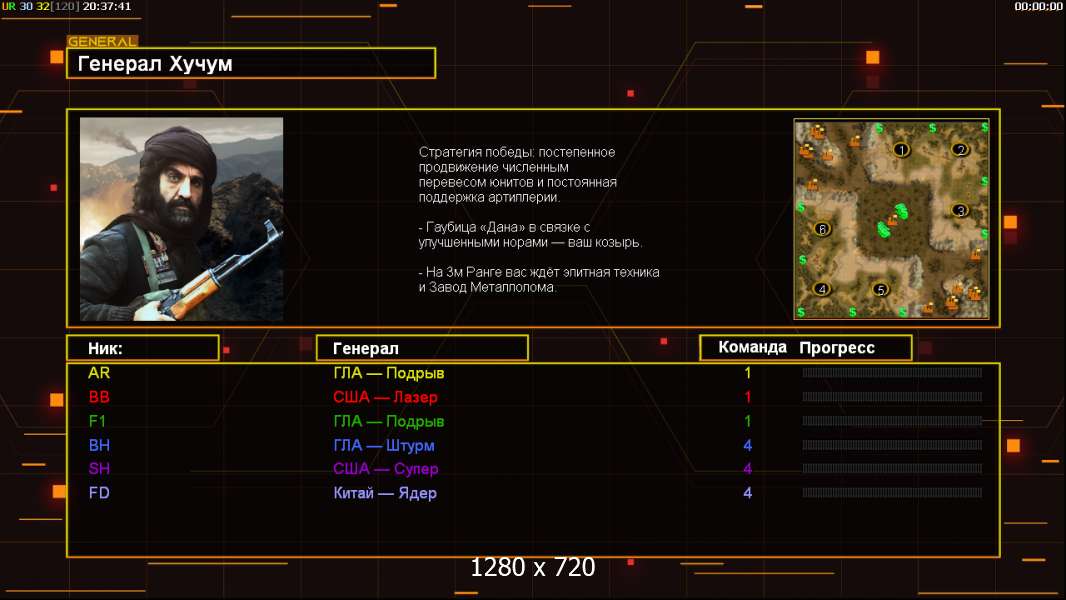The width and height of the screenshot is (1066, 600).
Task: Click 'Китай — Ядер' faction text
Action: 385,493
